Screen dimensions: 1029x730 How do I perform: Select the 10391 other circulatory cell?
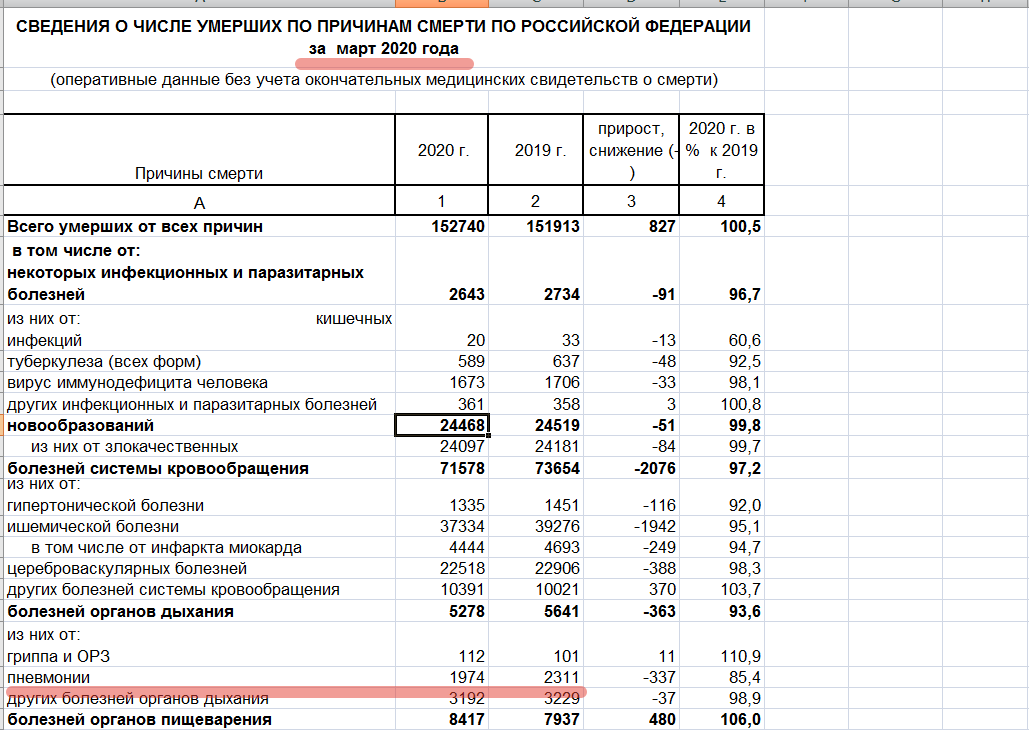[442, 590]
